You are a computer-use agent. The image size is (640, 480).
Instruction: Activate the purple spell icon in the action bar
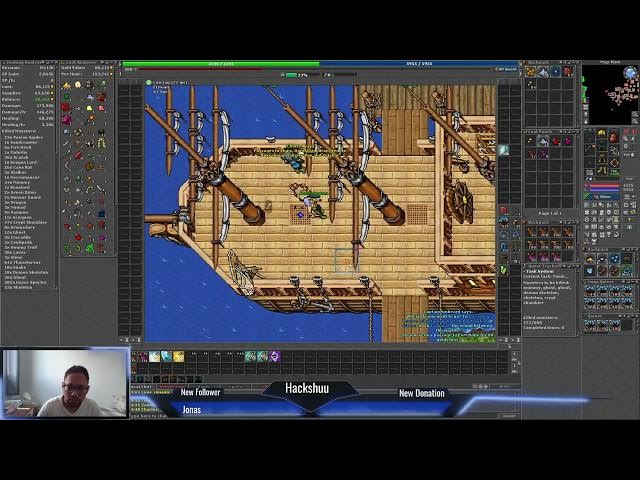(274, 356)
